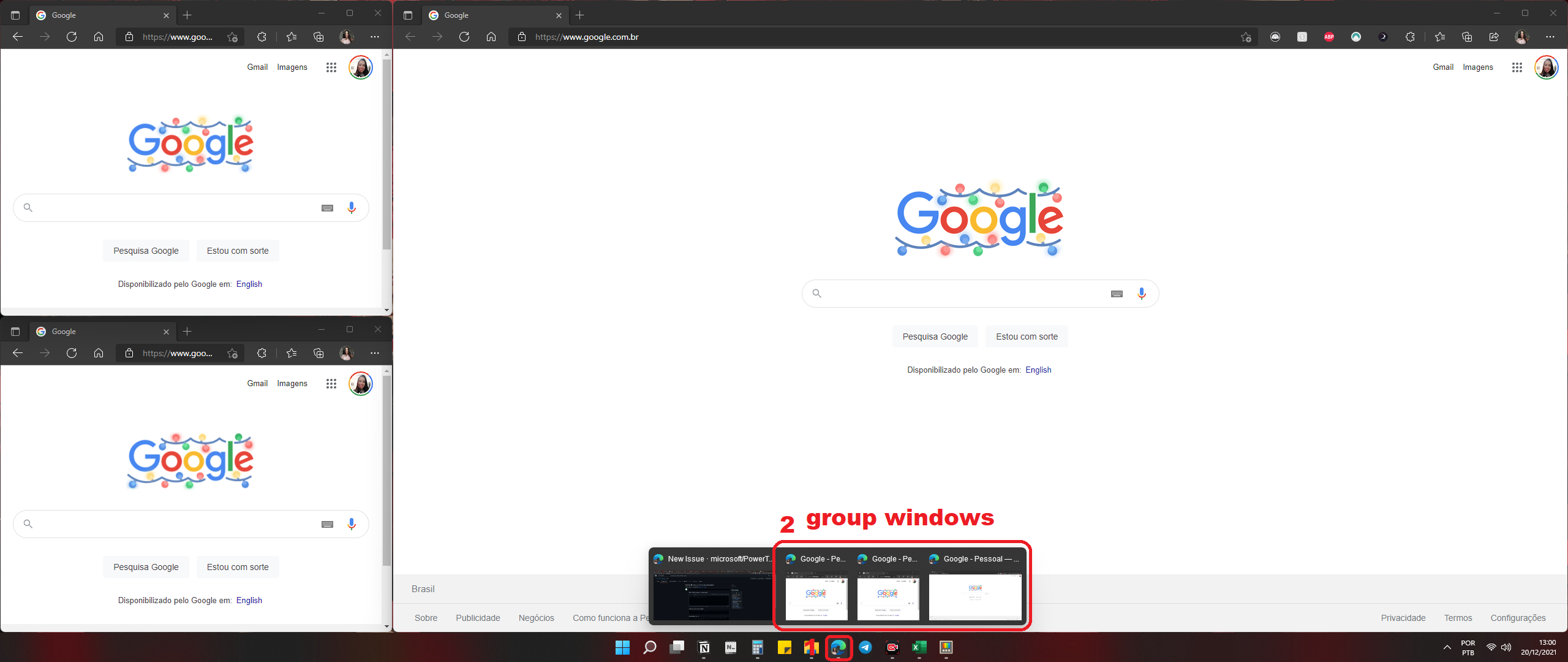Click the Share icon in the Edge toolbar
Screen dimensions: 1568x662
(x=1494, y=37)
